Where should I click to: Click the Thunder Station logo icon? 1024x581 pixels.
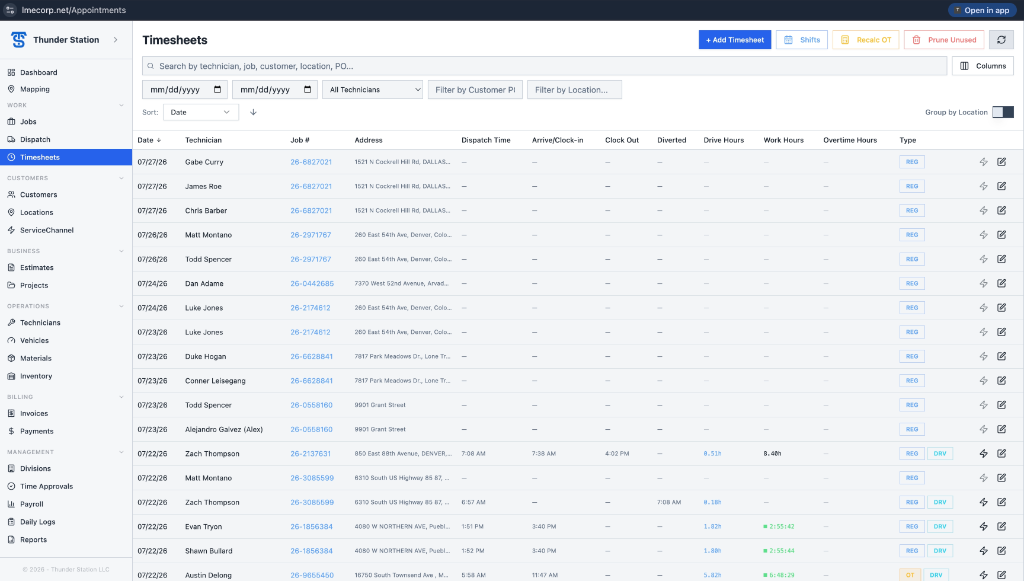point(18,40)
